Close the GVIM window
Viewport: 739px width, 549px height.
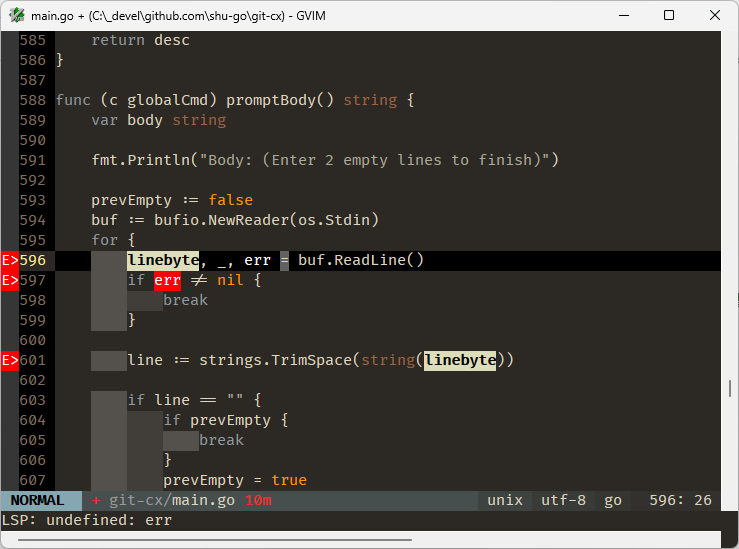(x=714, y=15)
